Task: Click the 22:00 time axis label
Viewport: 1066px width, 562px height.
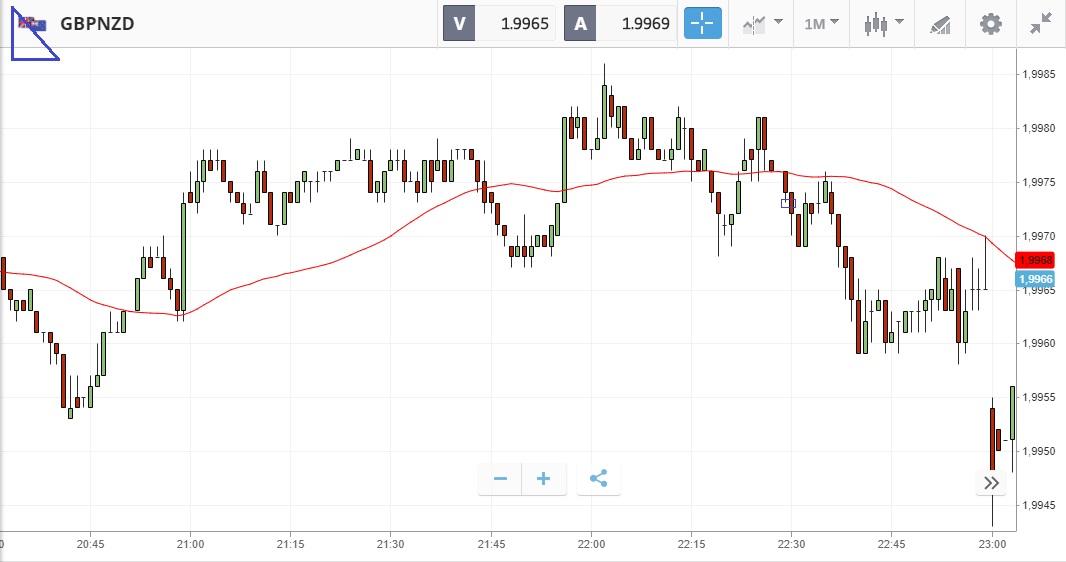Action: (591, 544)
